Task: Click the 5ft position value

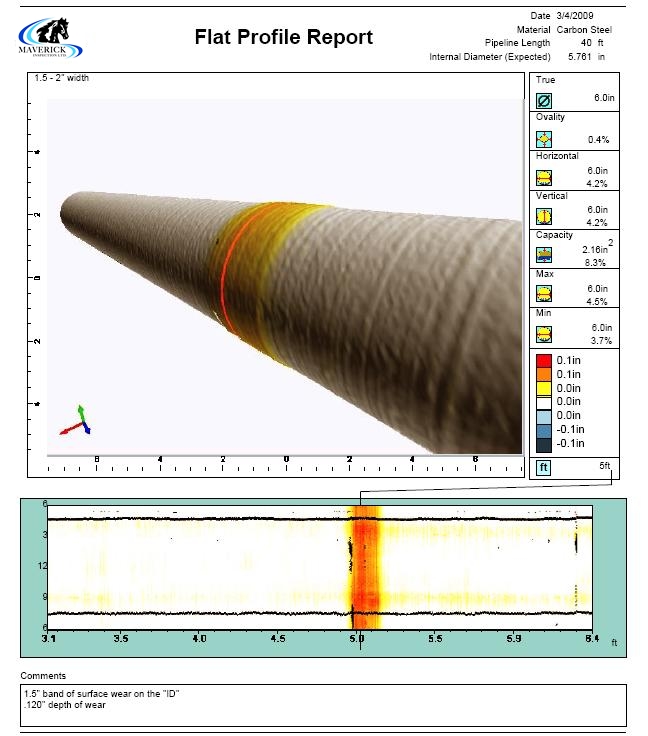Action: [605, 466]
